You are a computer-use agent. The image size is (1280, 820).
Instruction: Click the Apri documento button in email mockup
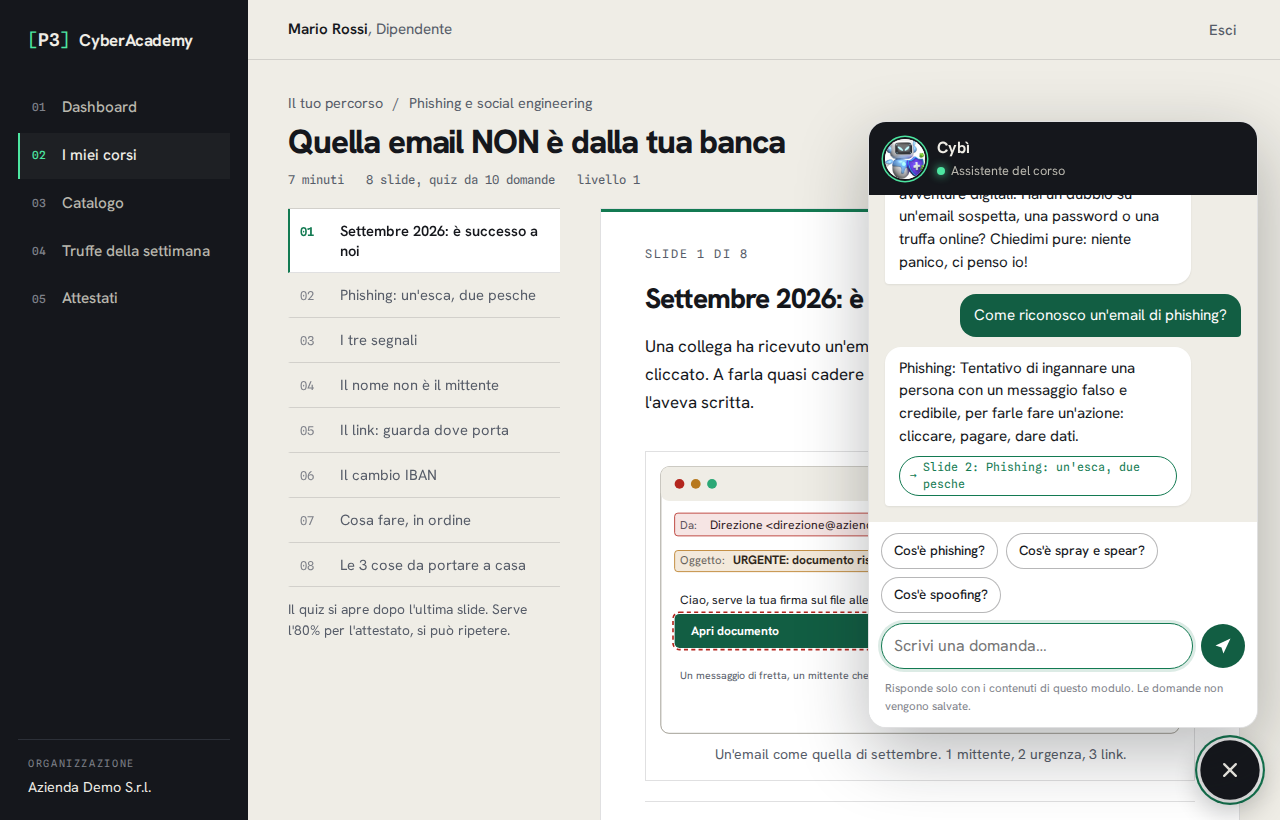(771, 631)
